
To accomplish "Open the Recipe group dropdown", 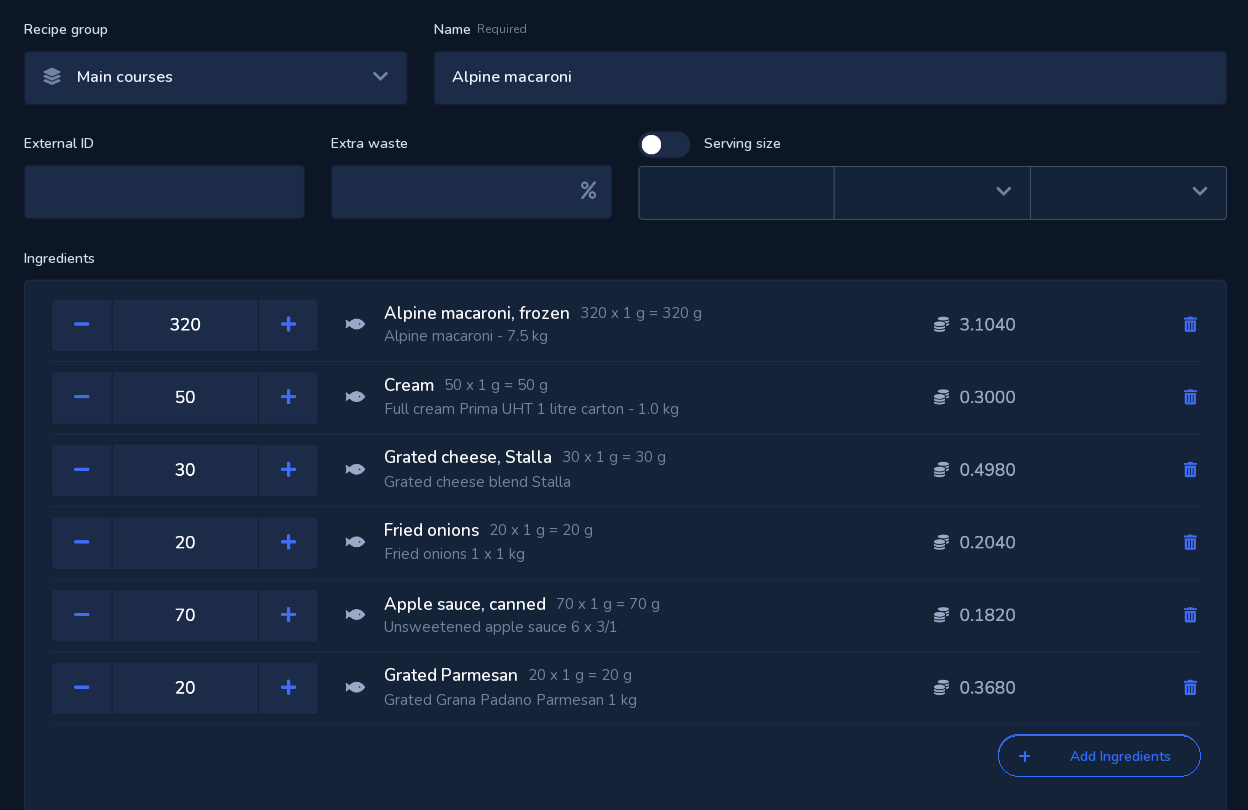I will click(216, 78).
